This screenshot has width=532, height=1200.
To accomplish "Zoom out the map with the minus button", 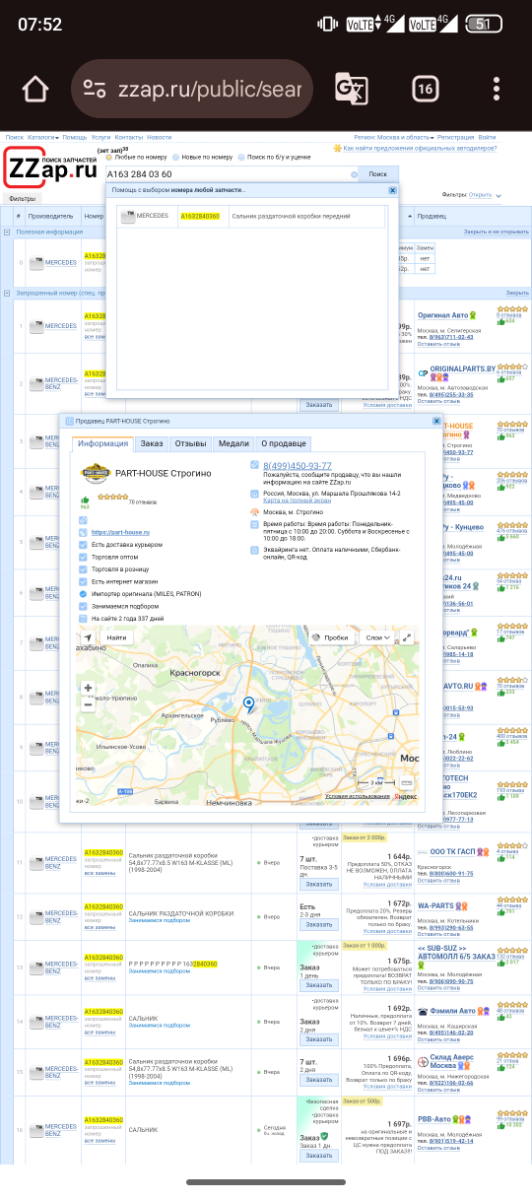I will pyautogui.click(x=88, y=704).
